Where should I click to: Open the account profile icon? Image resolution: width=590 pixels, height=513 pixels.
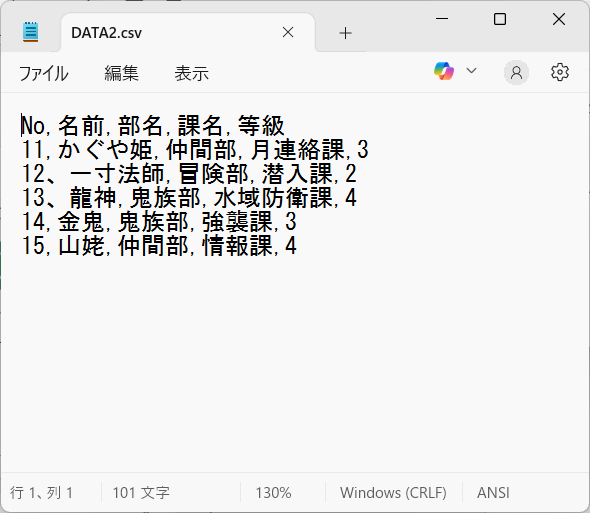[x=516, y=72]
